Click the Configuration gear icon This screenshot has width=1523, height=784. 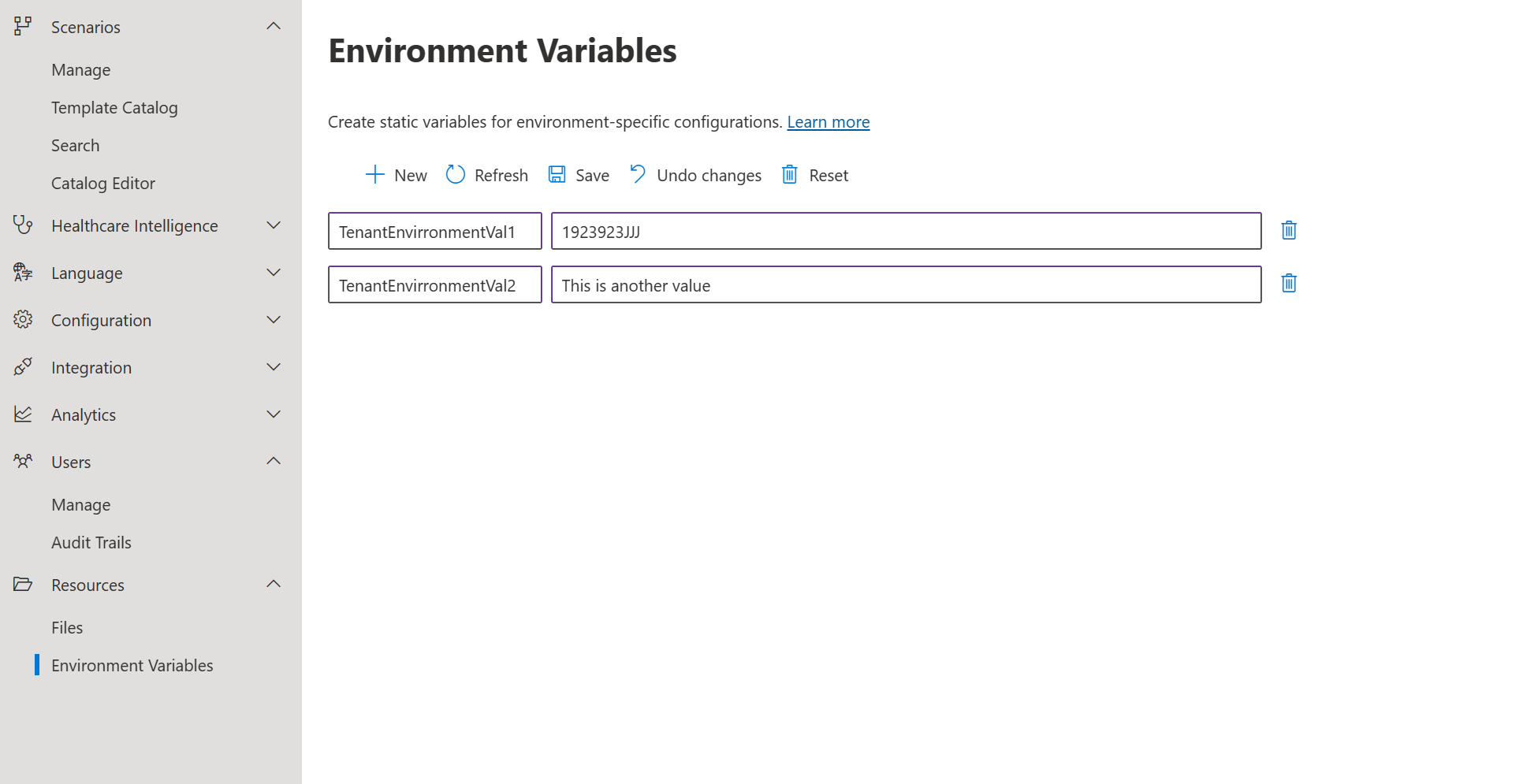coord(23,319)
